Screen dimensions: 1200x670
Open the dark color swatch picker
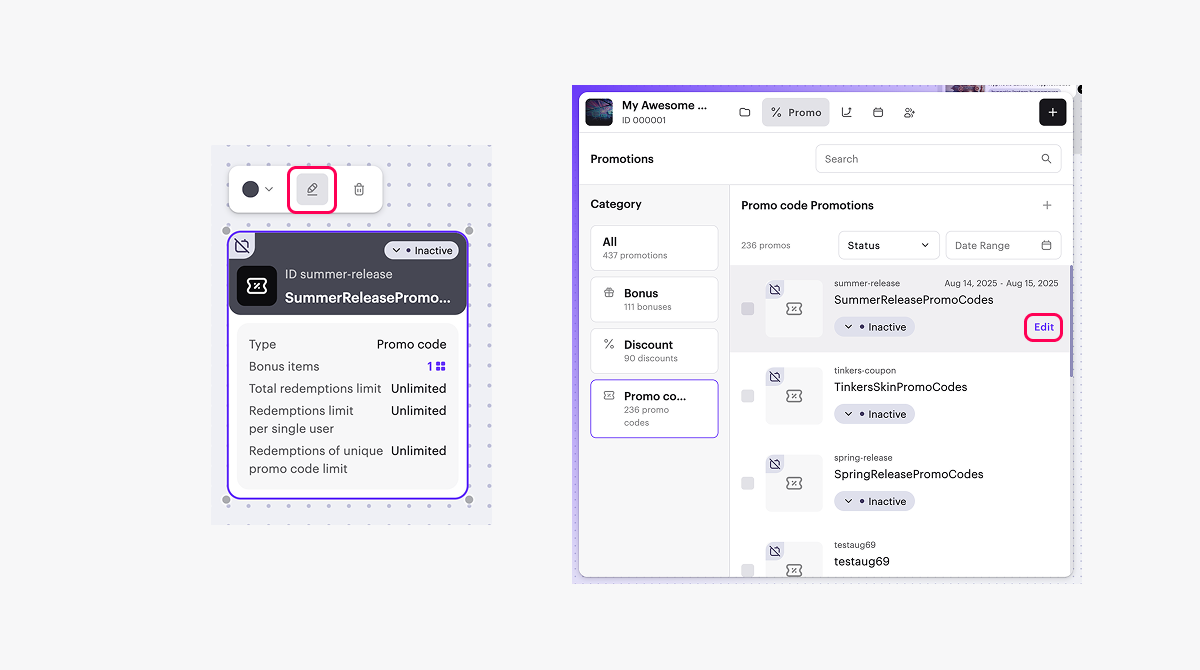point(257,189)
